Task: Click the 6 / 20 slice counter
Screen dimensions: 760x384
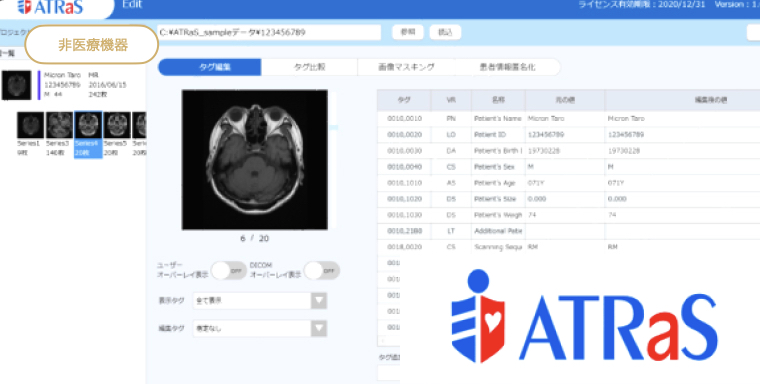Action: click(x=254, y=239)
